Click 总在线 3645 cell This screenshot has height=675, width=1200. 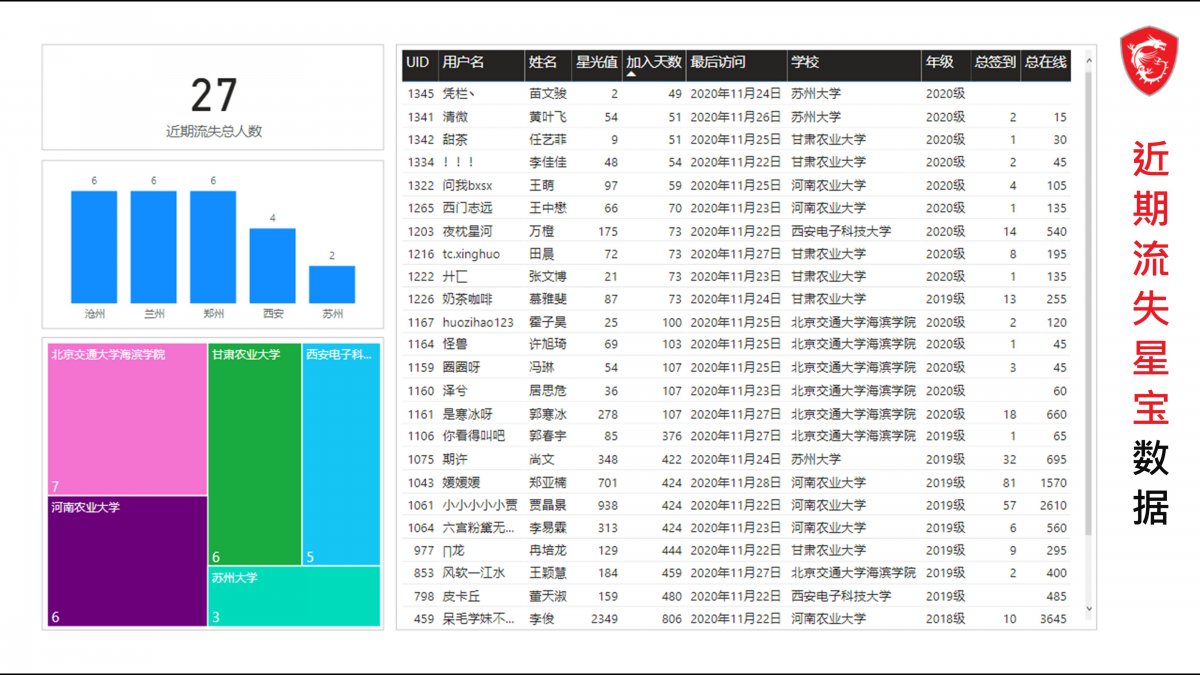point(1053,619)
